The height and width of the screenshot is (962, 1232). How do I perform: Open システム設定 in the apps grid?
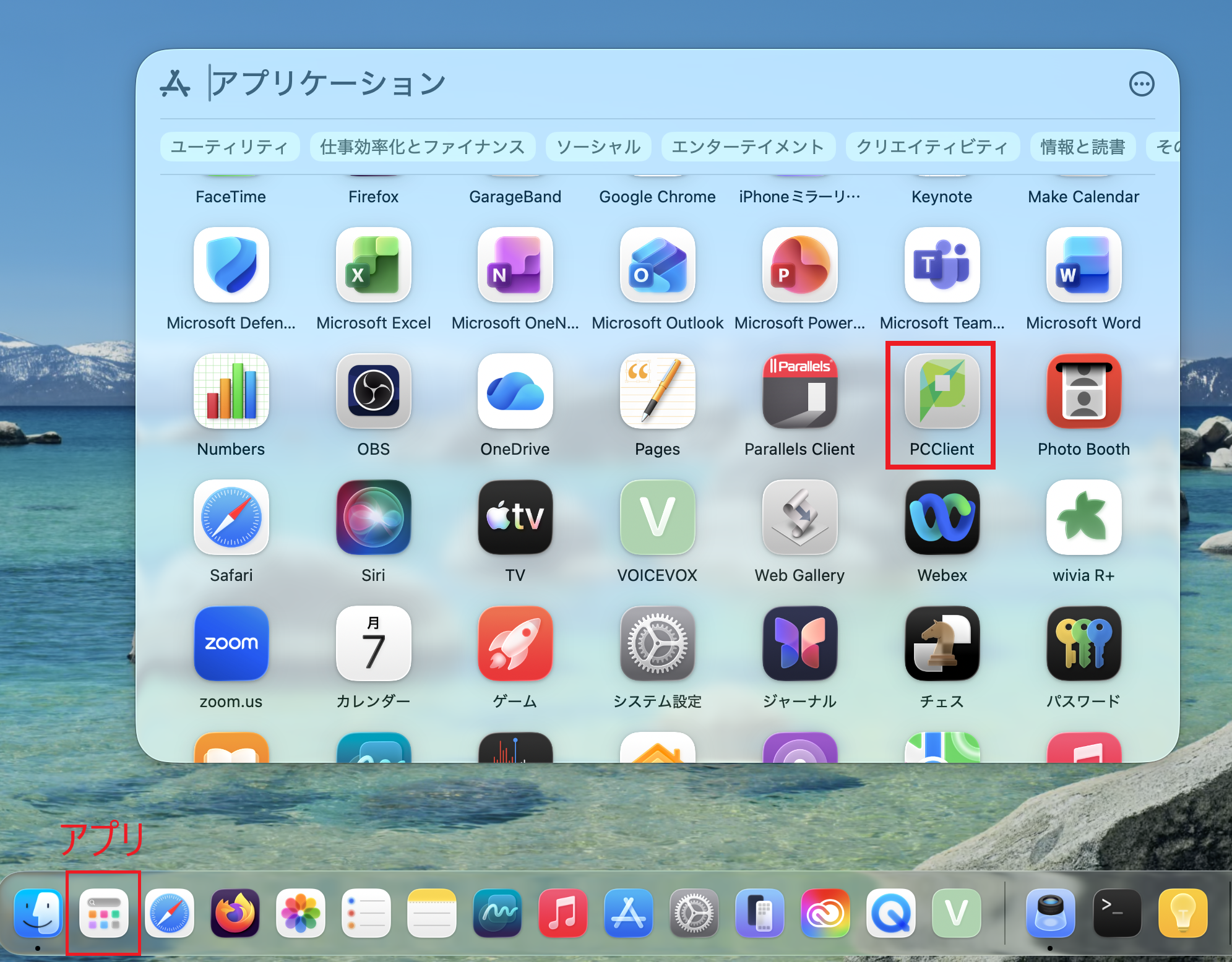pyautogui.click(x=657, y=643)
